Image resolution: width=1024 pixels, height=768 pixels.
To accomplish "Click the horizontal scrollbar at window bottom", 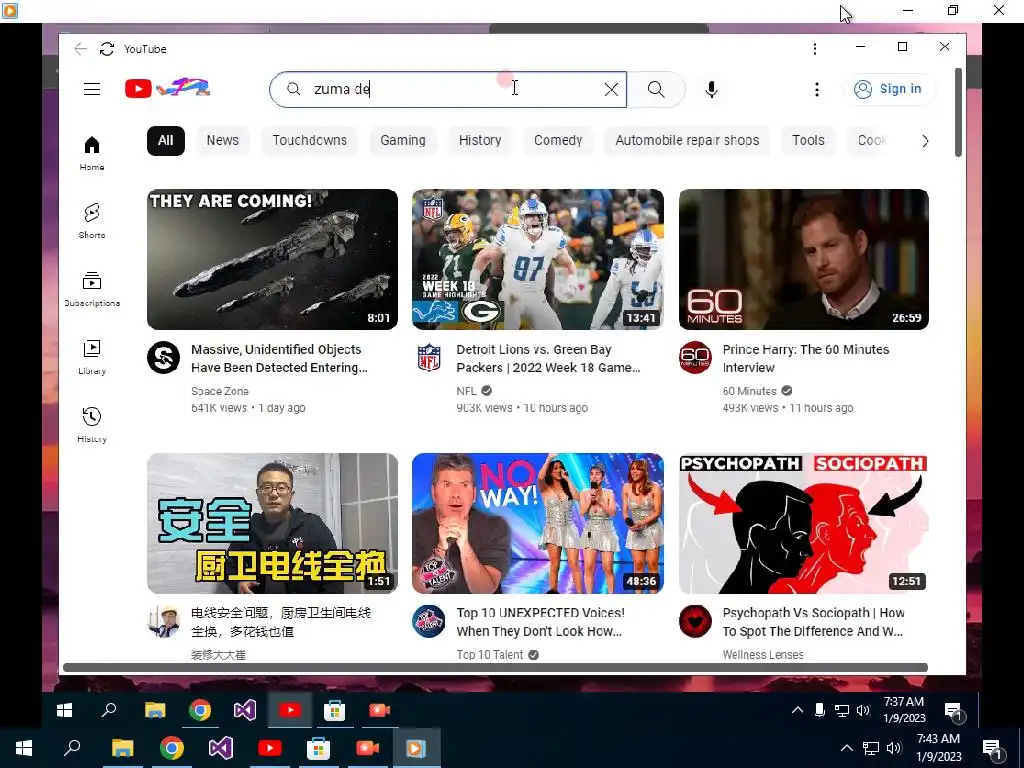I will pyautogui.click(x=495, y=667).
